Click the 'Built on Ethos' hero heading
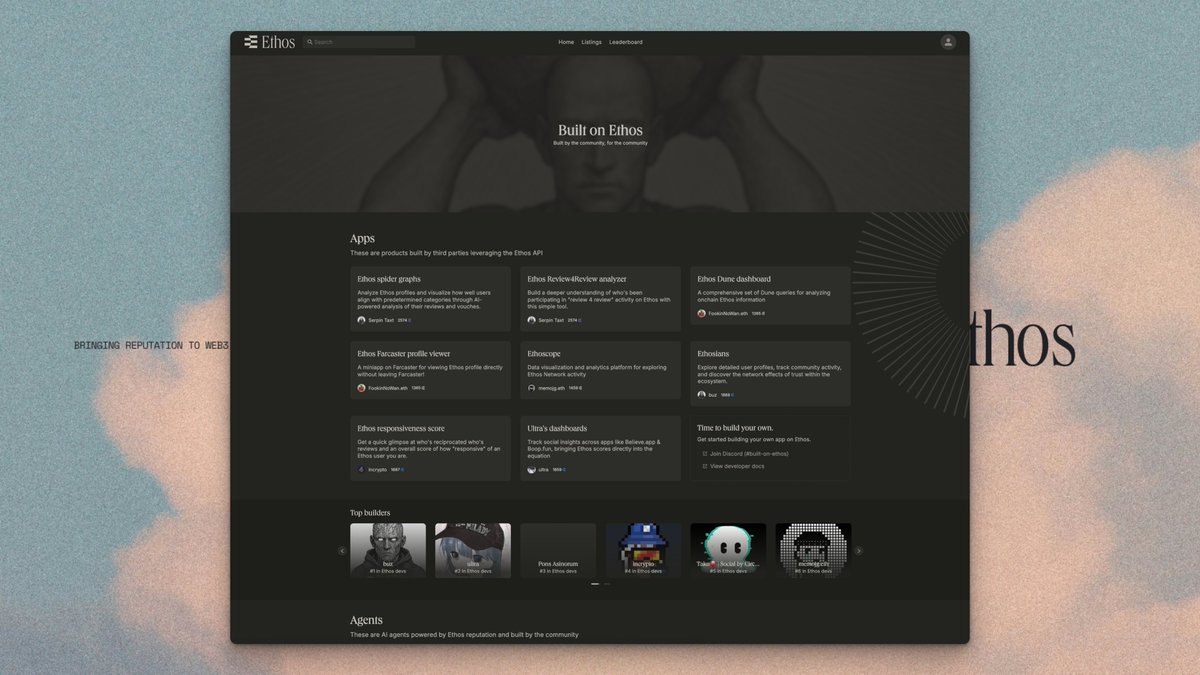Screen dimensions: 1200x675 600,130
